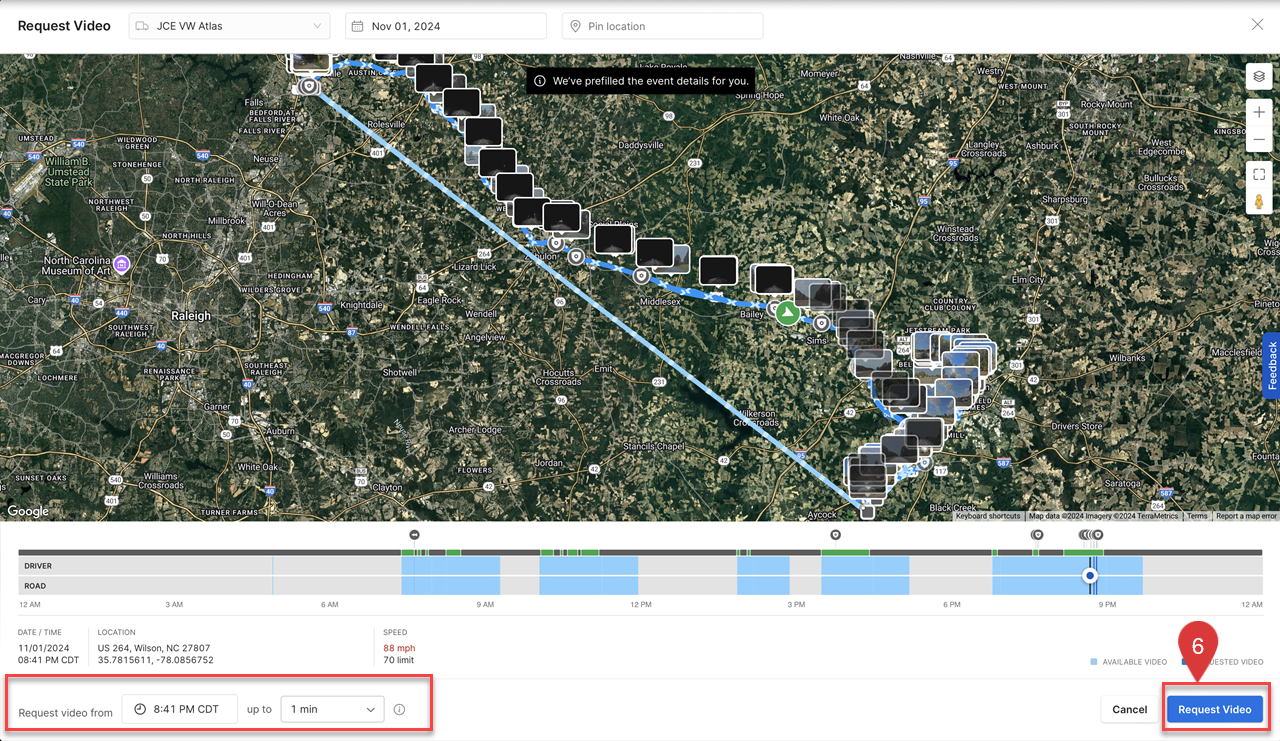Click the info icon beside duration dropdown
Screen dimensions: 1280x741
click(x=399, y=709)
